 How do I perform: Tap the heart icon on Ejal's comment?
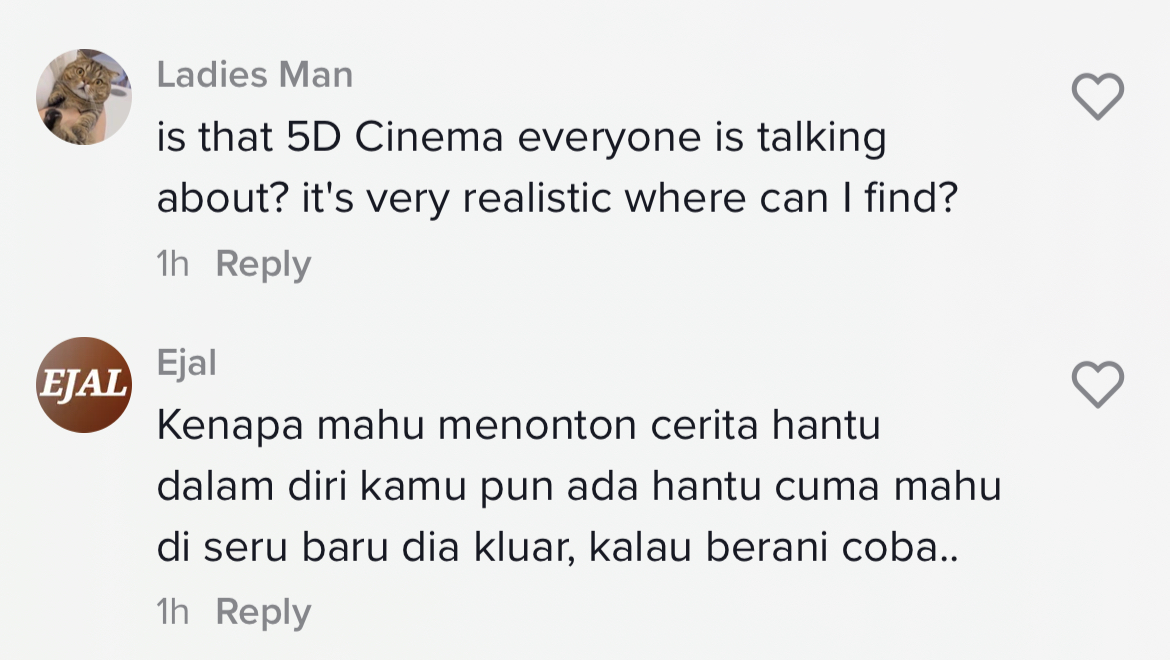[1097, 385]
